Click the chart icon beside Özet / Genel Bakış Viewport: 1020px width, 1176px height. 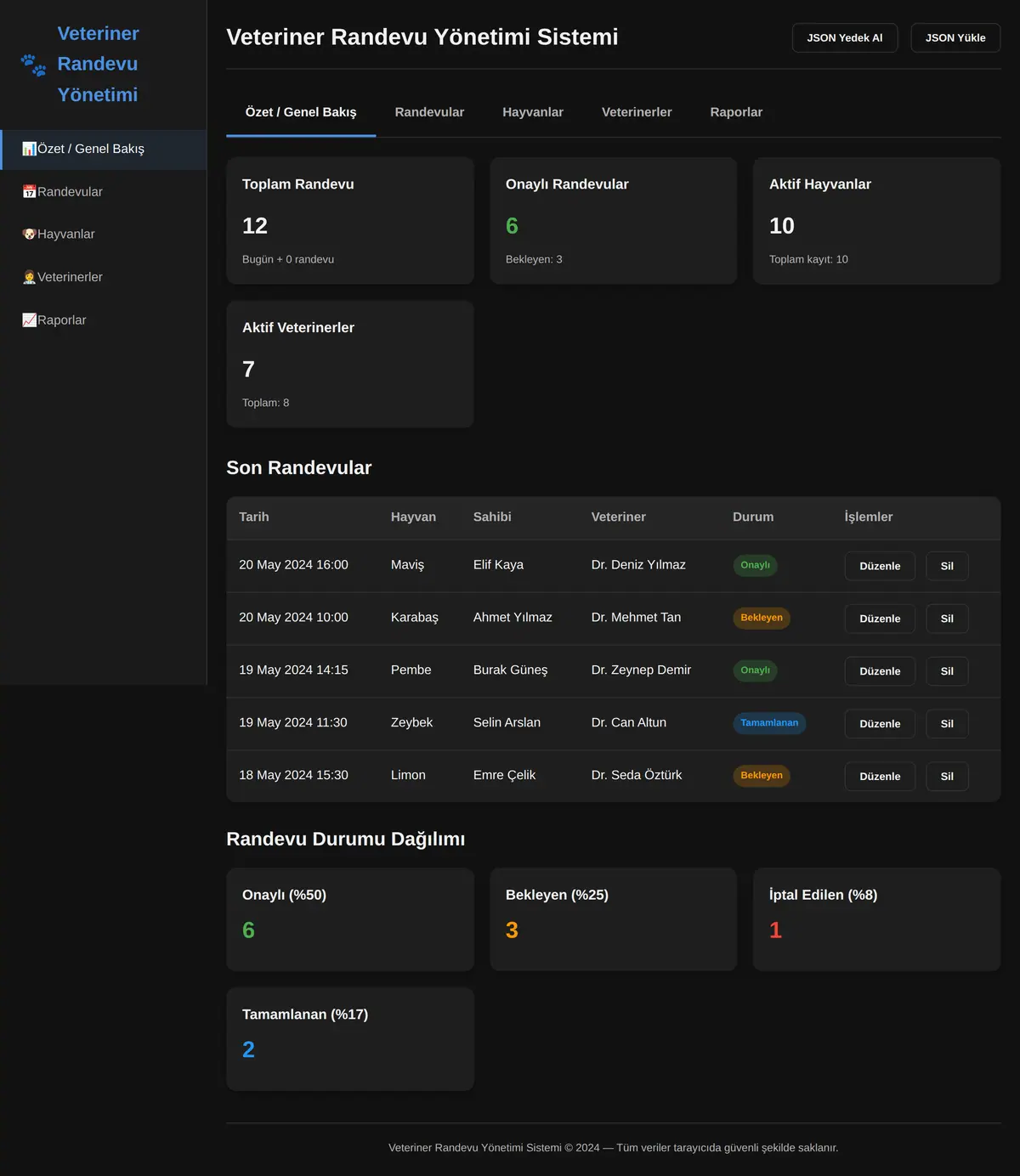[29, 149]
